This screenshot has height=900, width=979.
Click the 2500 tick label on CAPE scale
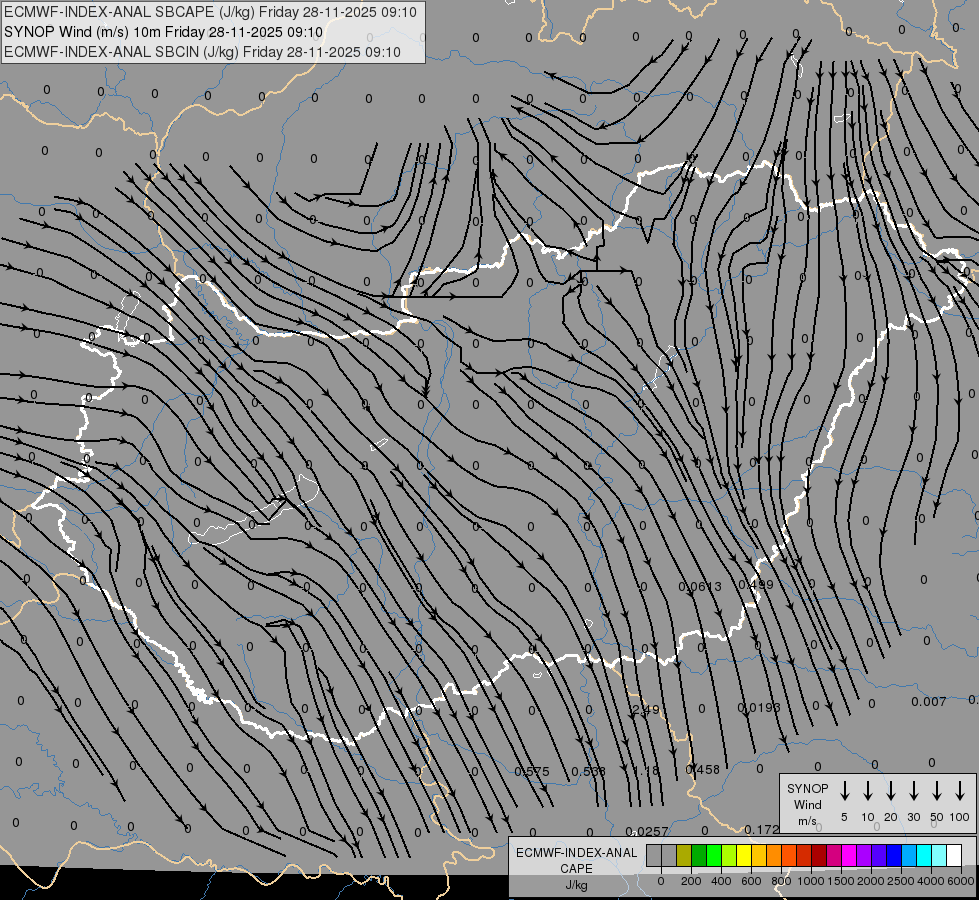[x=901, y=881]
